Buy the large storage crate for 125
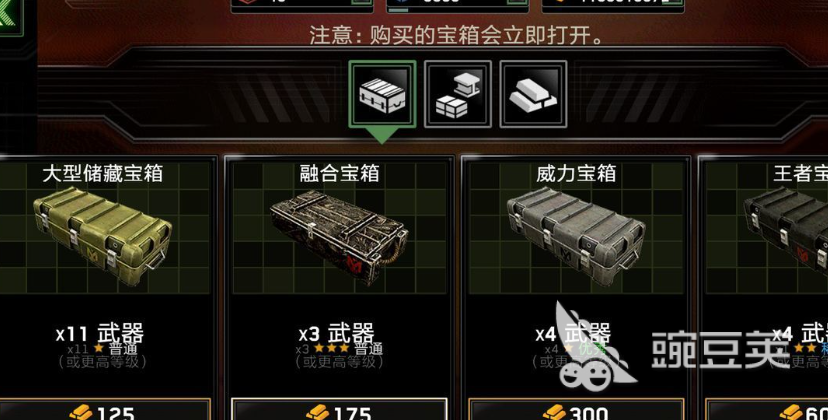Viewport: 828px width, 420px height. point(105,410)
